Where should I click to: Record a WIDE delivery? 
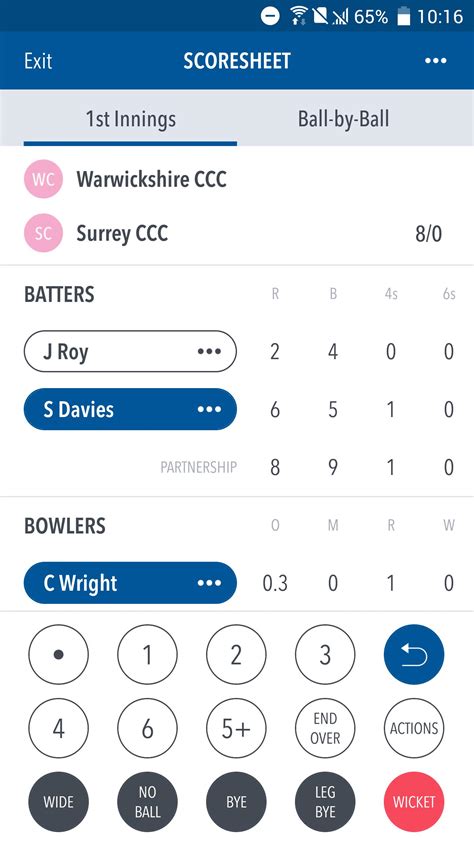coord(59,802)
